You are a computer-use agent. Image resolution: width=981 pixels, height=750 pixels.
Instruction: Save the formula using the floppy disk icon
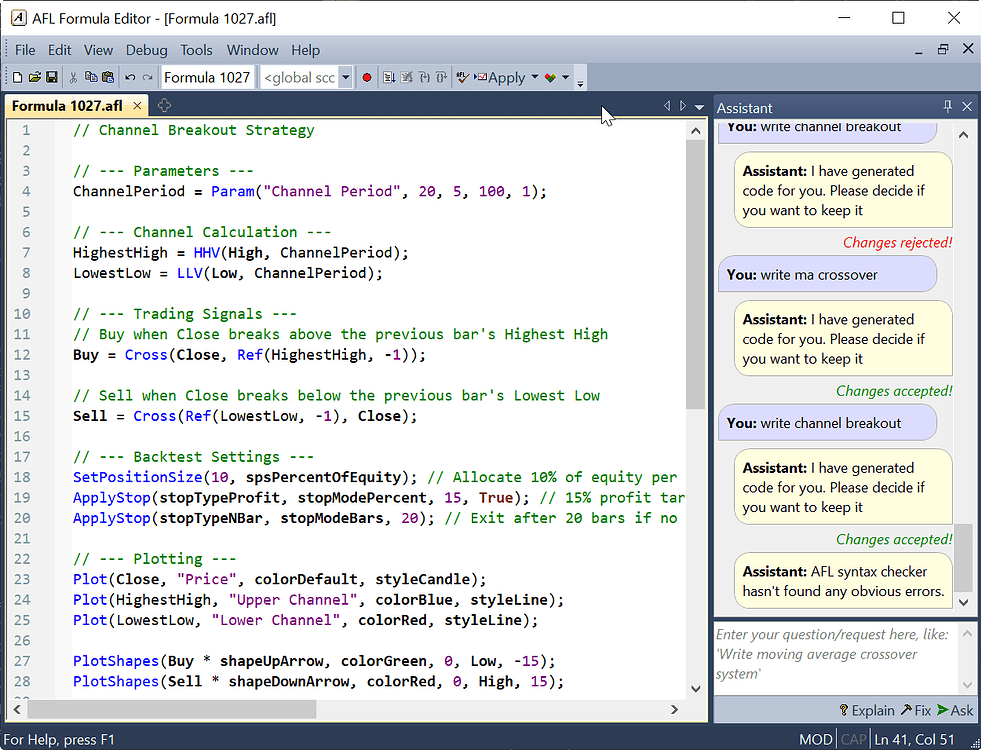(51, 77)
